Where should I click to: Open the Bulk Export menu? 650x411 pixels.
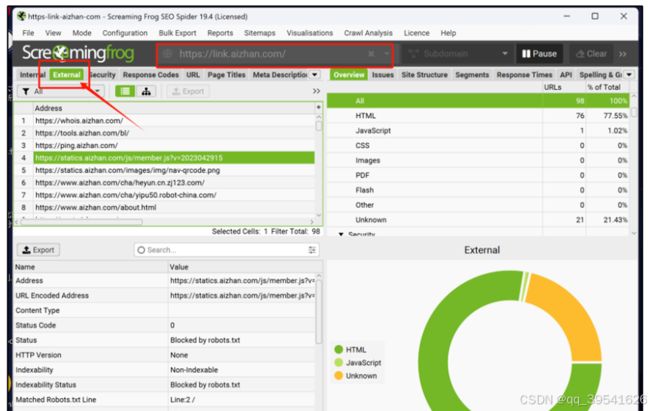[x=177, y=33]
